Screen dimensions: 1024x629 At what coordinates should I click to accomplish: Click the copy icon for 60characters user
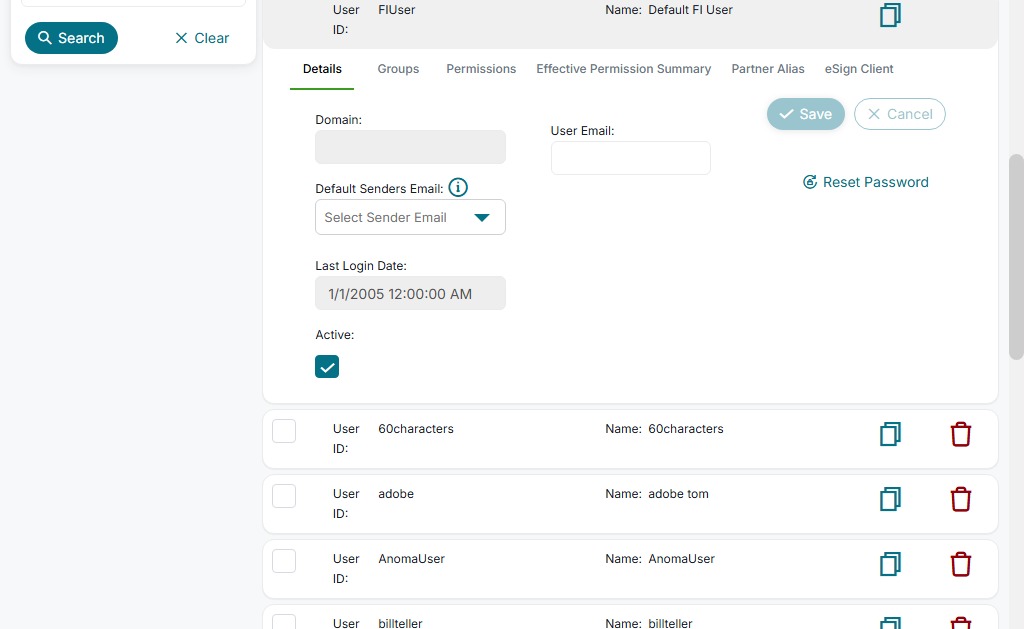pos(890,434)
